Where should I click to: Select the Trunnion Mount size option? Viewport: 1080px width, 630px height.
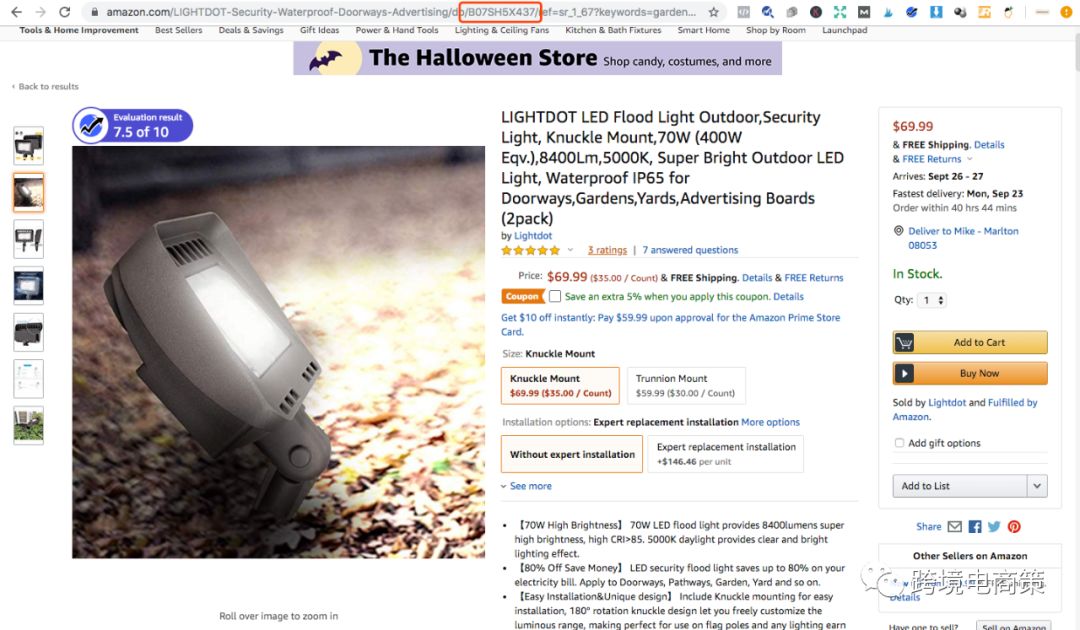685,386
